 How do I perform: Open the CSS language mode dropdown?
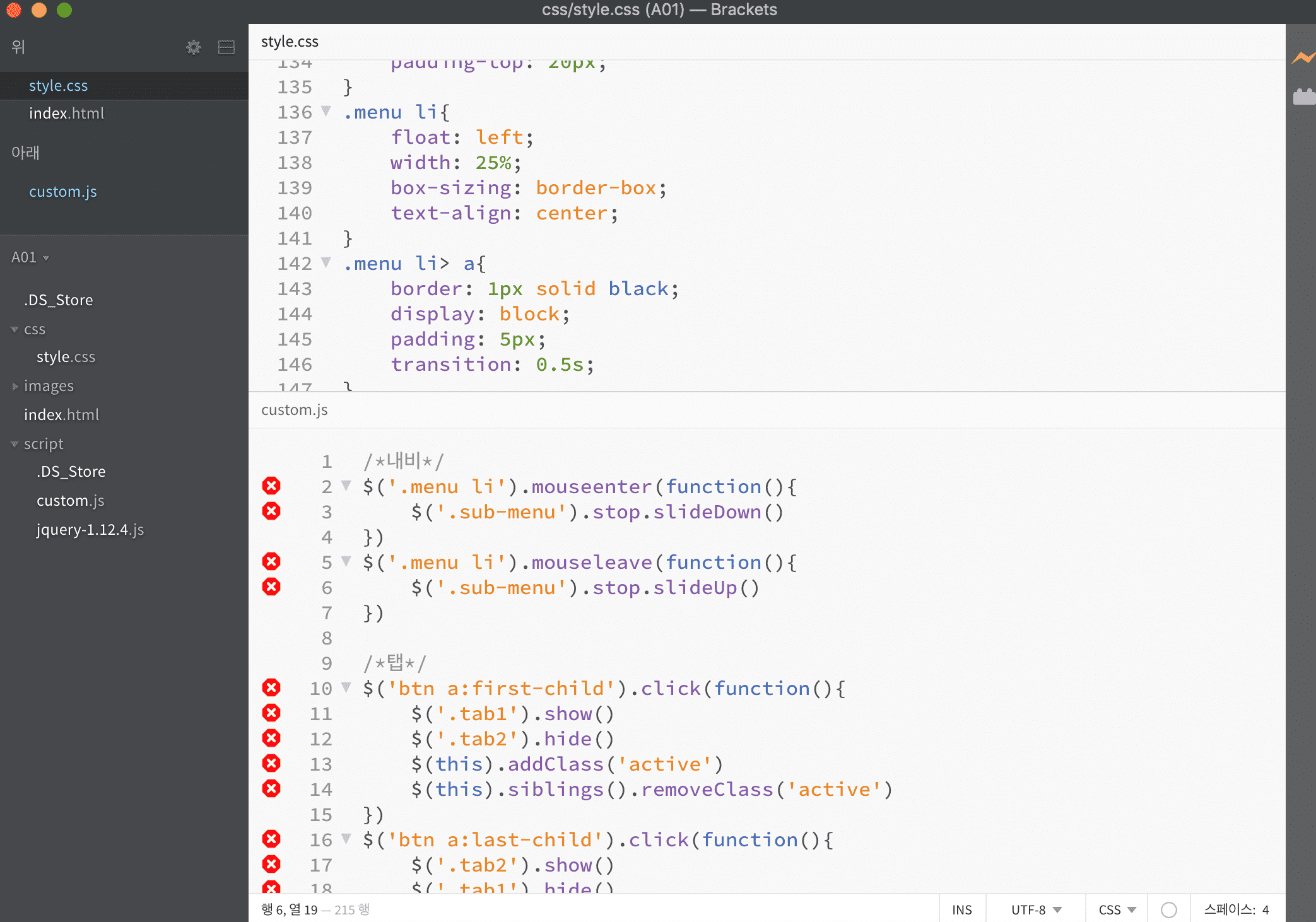click(x=1117, y=909)
